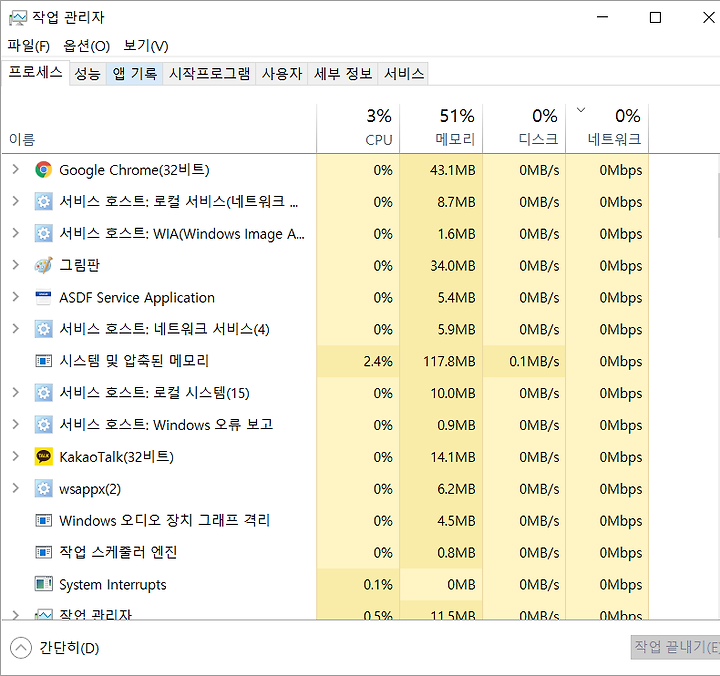Click the 14.1MB memory value for KakaoTalk
Viewport: 720px width, 676px height.
[x=452, y=457]
